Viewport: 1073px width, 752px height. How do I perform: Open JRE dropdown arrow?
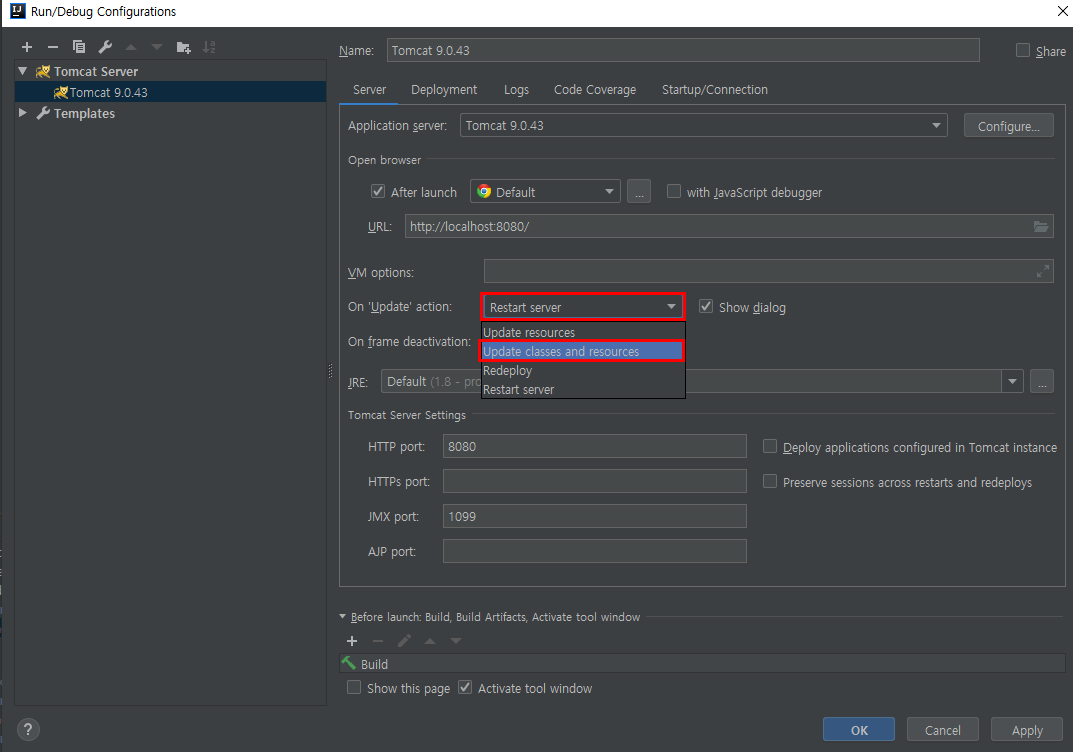coord(1012,381)
